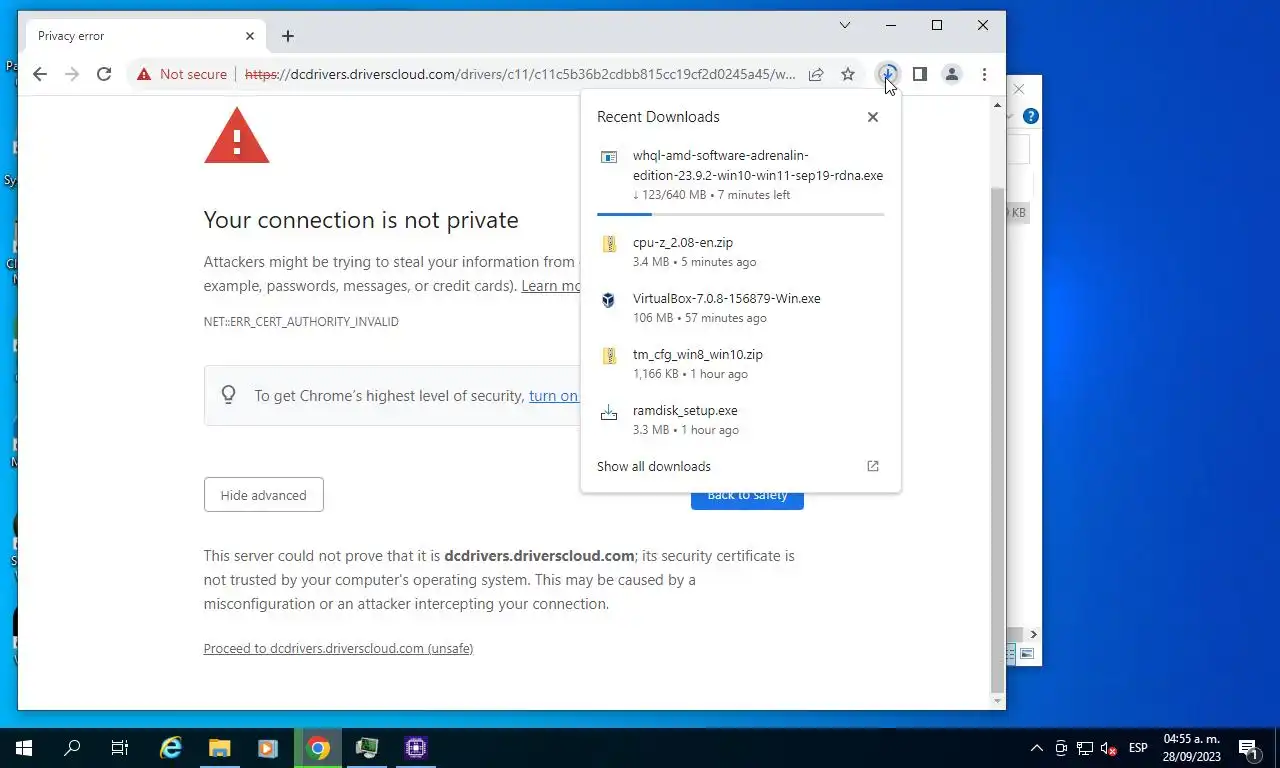Open the notification center icon
This screenshot has height=768, width=1280.
pos(1248,748)
